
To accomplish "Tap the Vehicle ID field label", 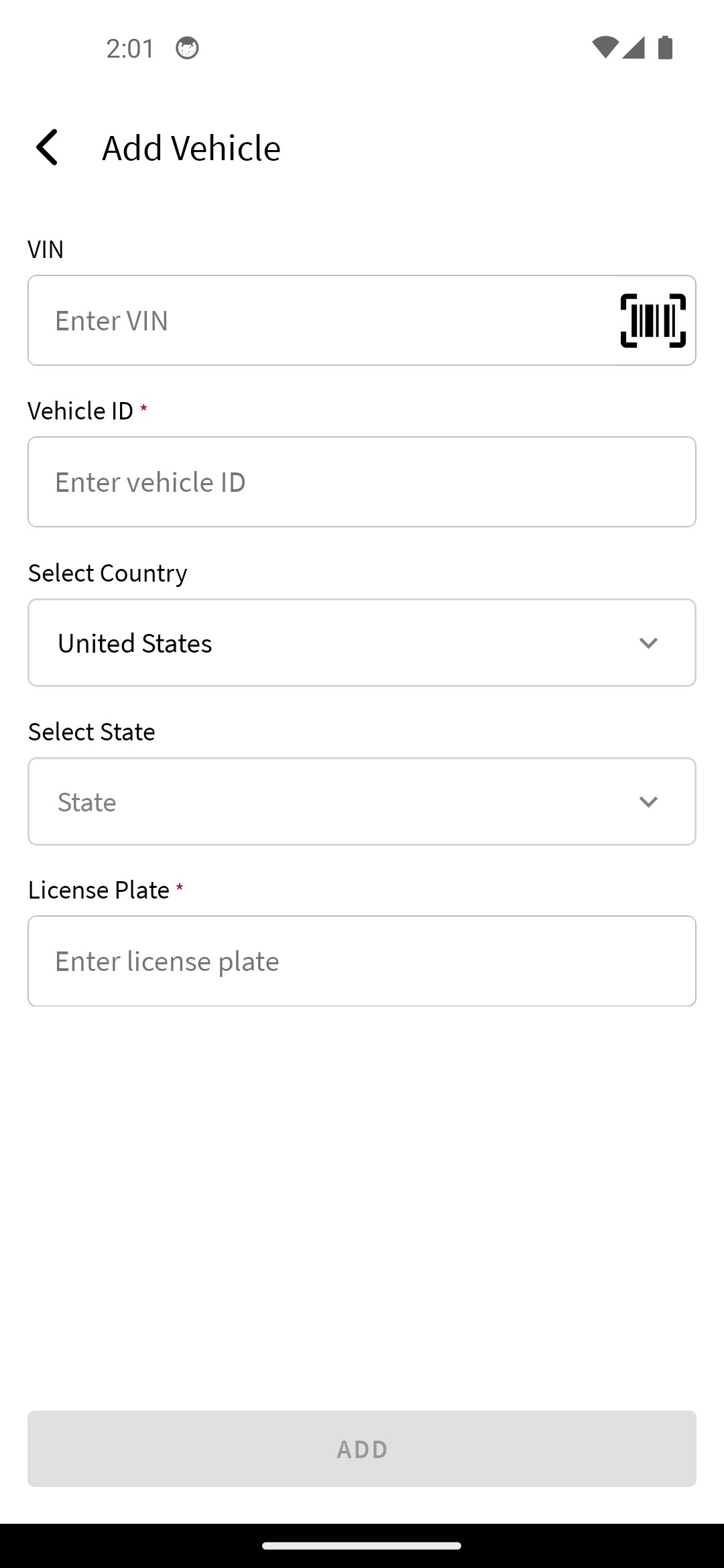I will 80,411.
